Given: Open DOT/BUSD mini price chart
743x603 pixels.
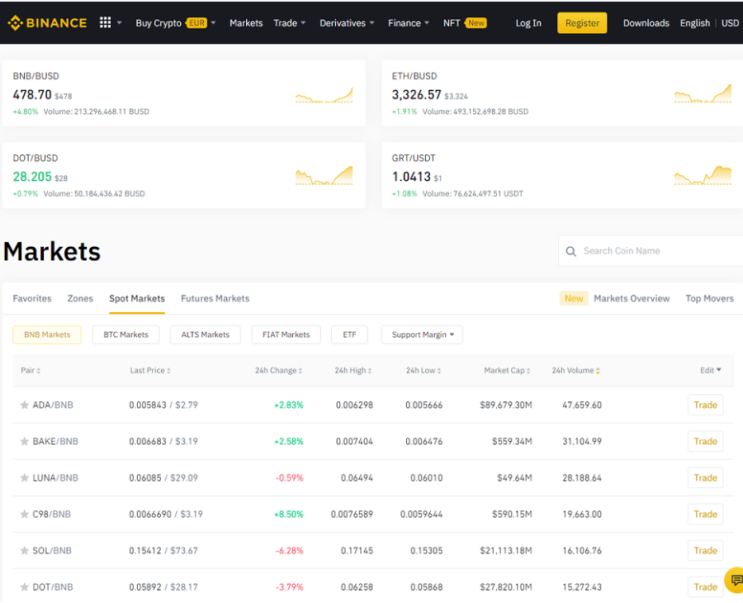Looking at the screenshot, I should (x=324, y=176).
